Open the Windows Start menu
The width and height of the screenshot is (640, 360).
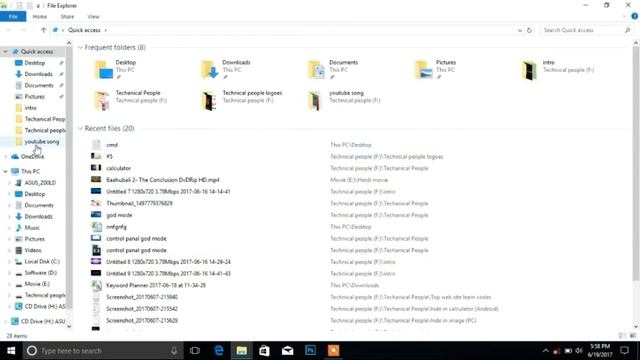[11, 351]
